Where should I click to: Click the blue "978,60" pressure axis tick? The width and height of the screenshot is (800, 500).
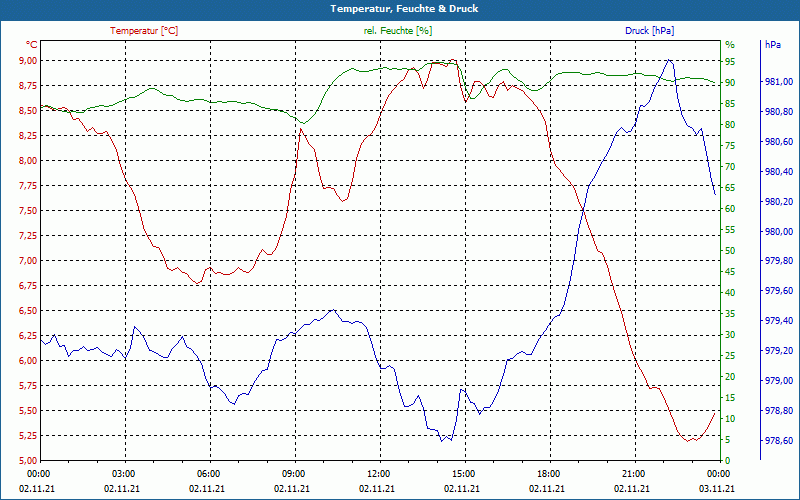[x=779, y=441]
